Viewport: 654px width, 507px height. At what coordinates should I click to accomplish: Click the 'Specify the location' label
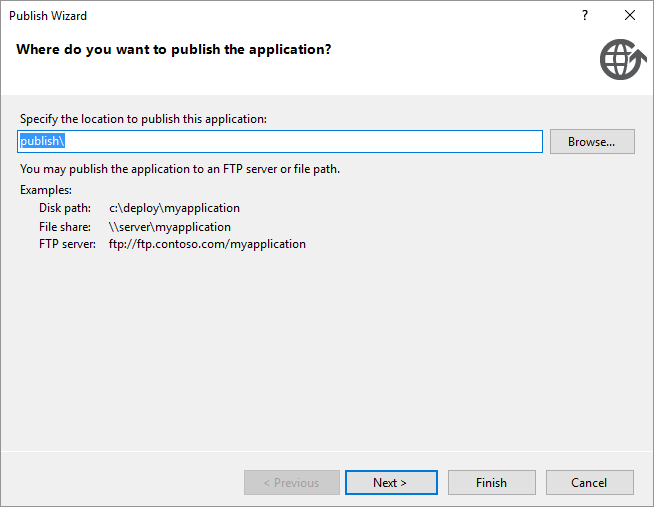(143, 119)
